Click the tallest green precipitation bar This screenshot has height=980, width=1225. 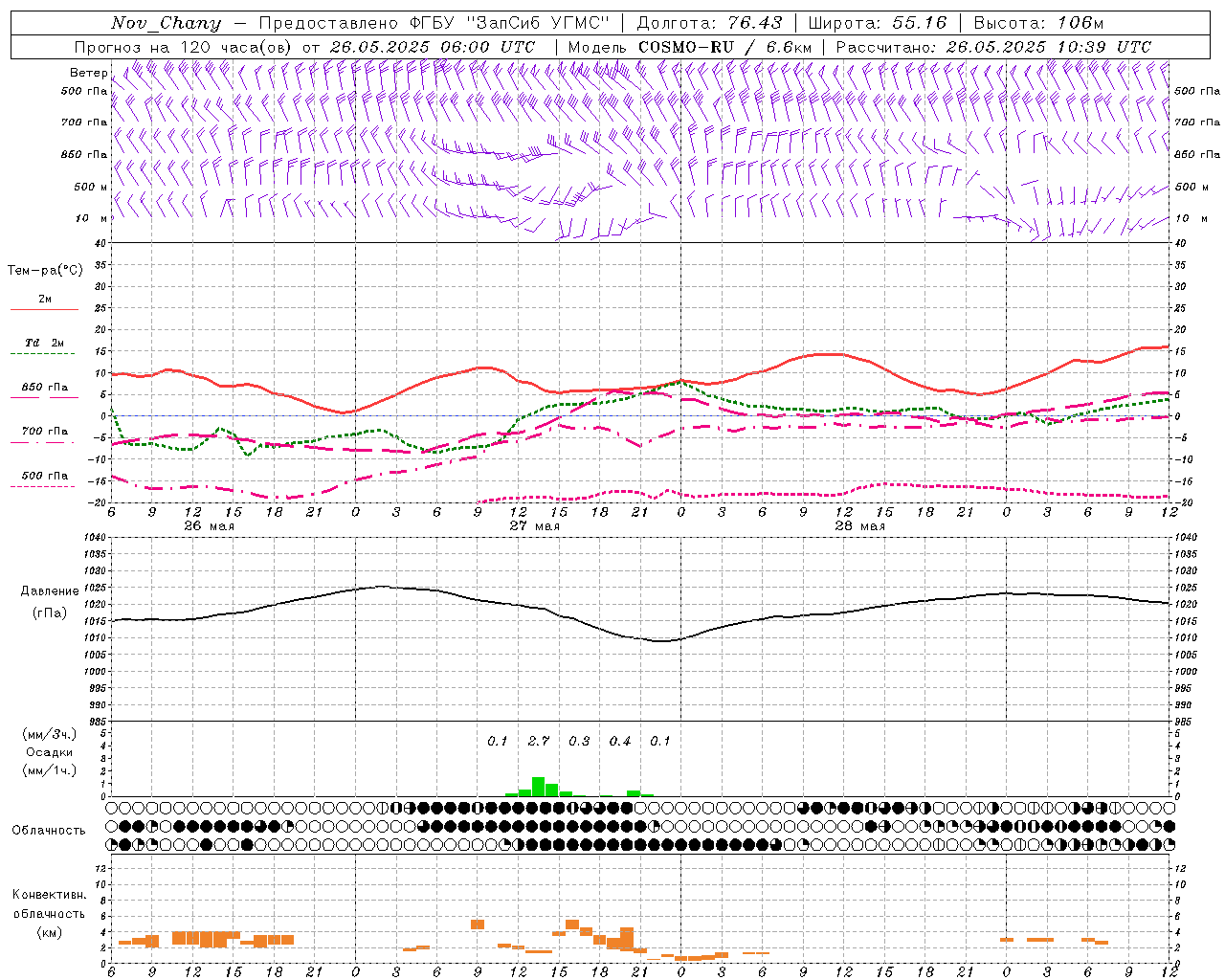[538, 787]
